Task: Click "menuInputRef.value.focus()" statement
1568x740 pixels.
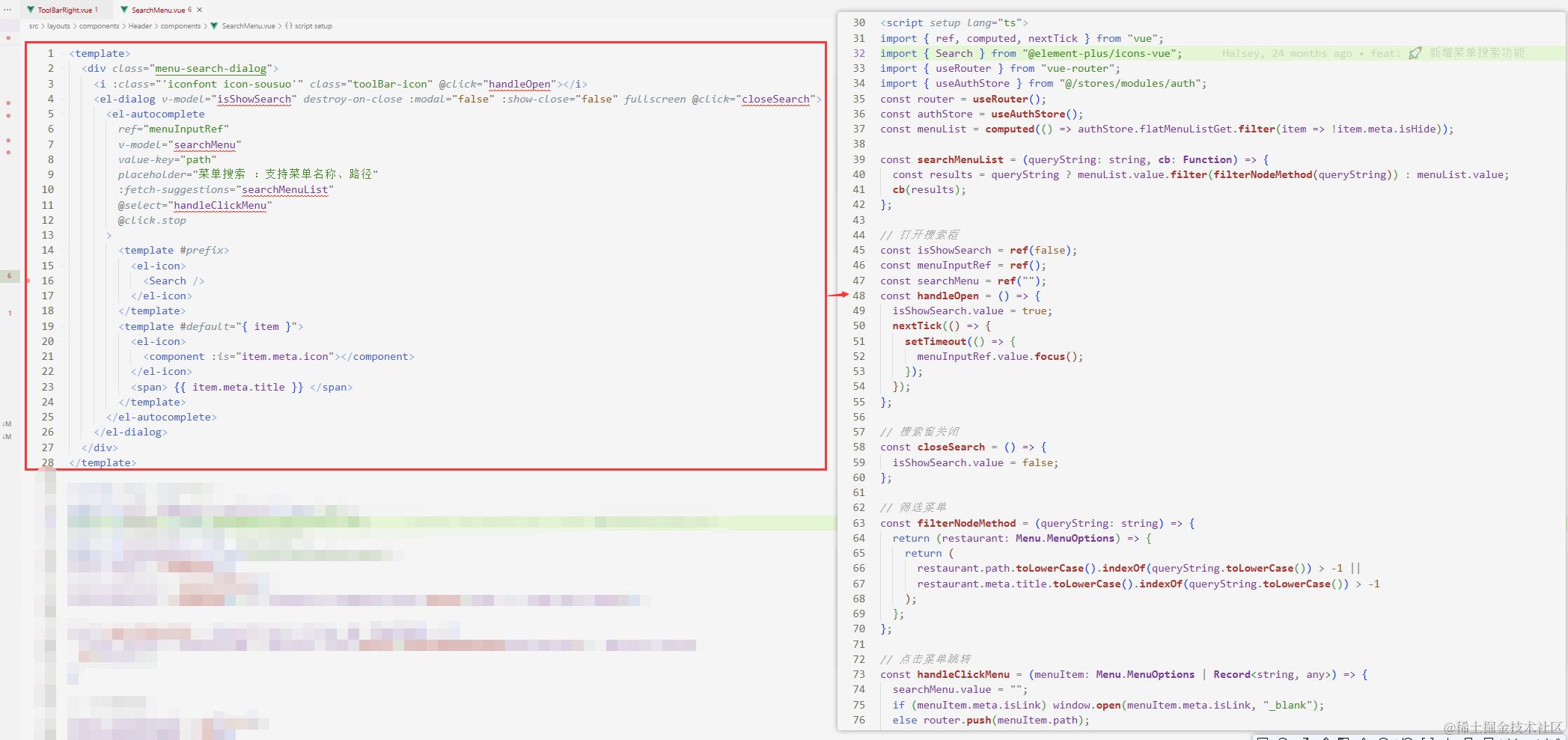Action: click(x=1000, y=357)
